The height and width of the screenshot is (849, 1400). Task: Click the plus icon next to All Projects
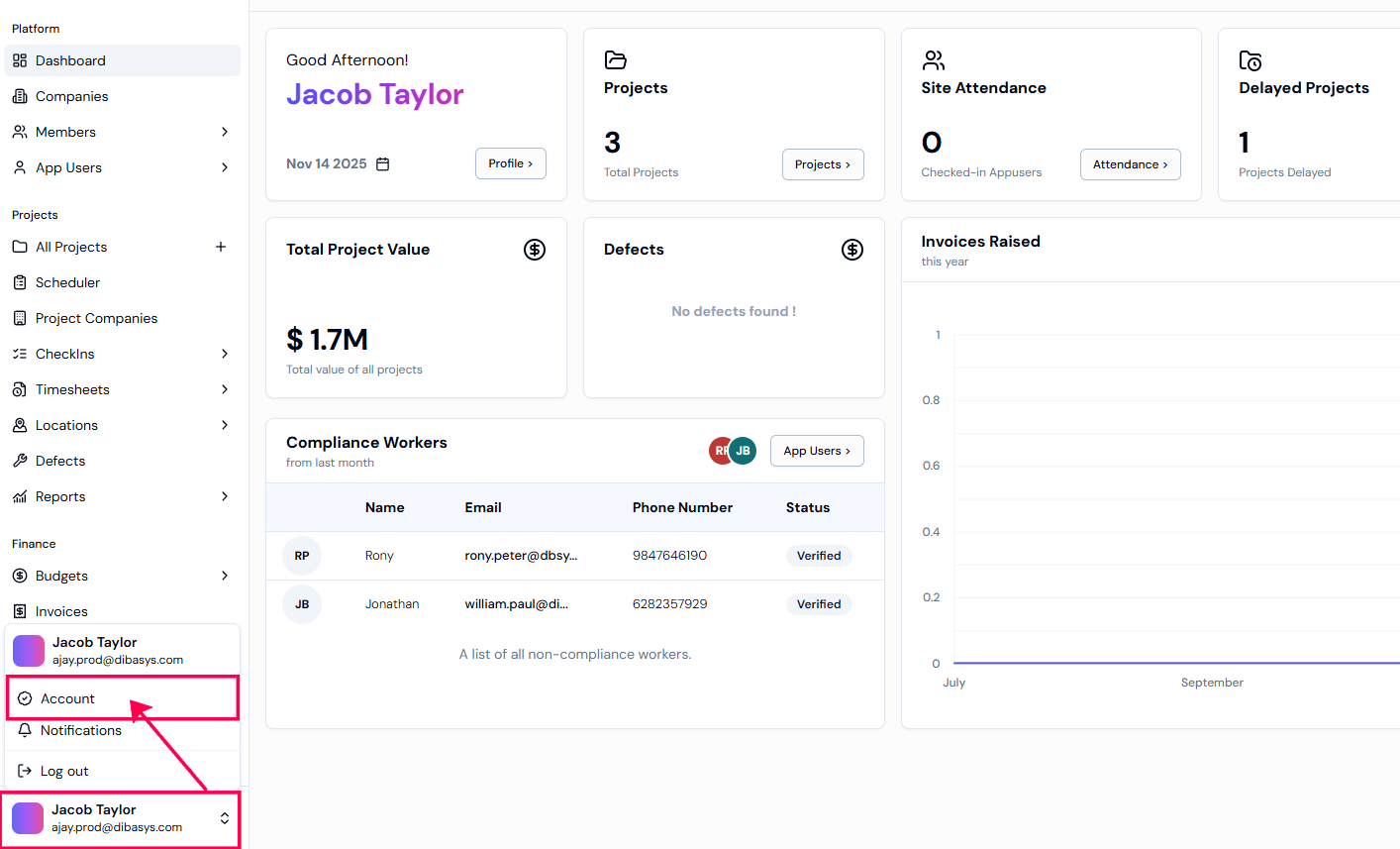221,247
